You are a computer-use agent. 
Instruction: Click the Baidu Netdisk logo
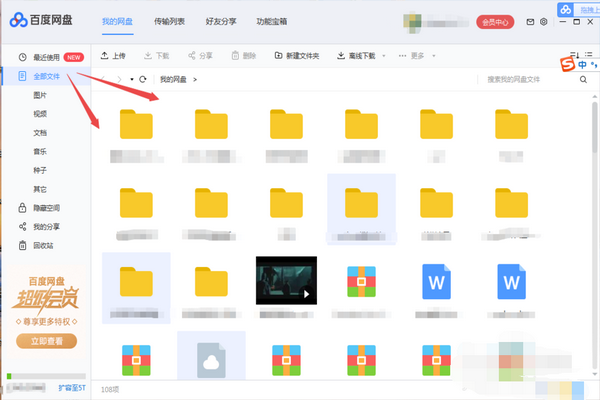tap(41, 20)
